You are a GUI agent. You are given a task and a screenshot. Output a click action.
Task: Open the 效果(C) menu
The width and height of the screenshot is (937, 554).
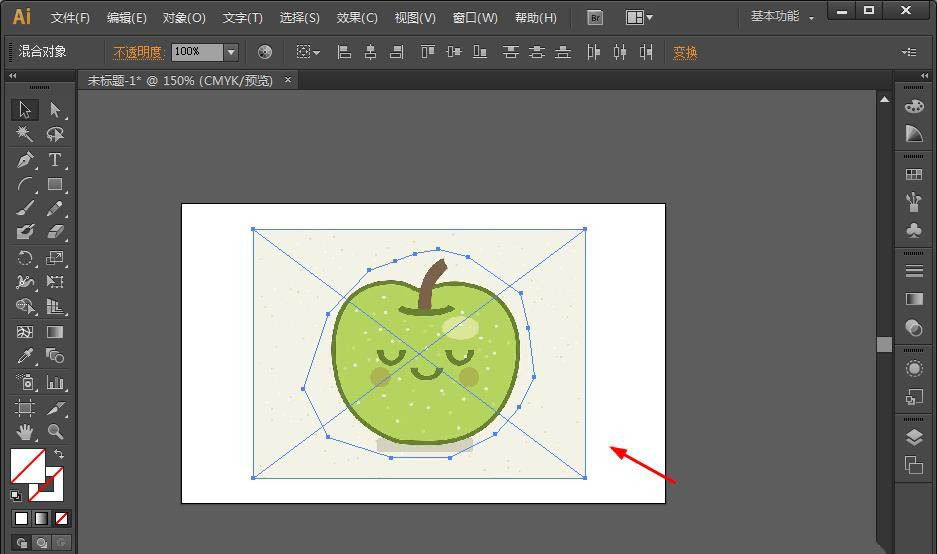coord(357,18)
